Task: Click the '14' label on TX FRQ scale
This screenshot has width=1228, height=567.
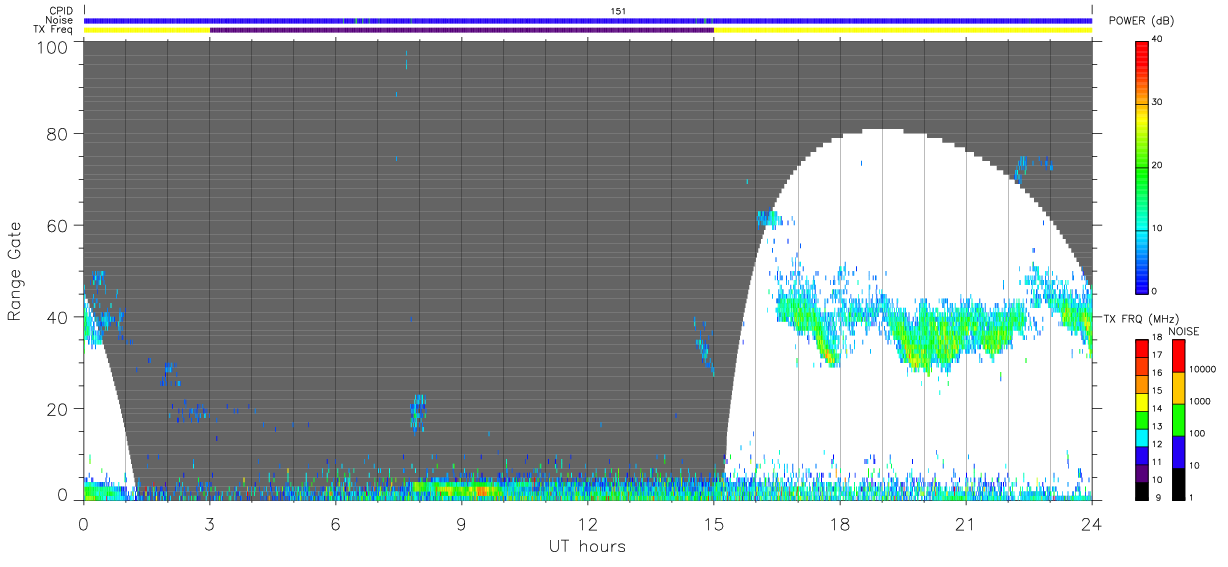Action: (x=1157, y=408)
